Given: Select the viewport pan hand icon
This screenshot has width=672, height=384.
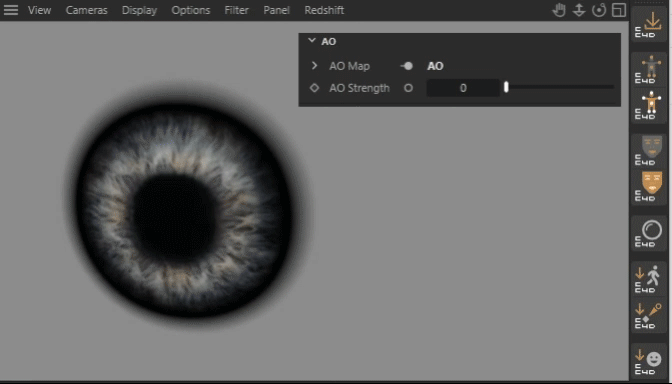Looking at the screenshot, I should point(559,10).
